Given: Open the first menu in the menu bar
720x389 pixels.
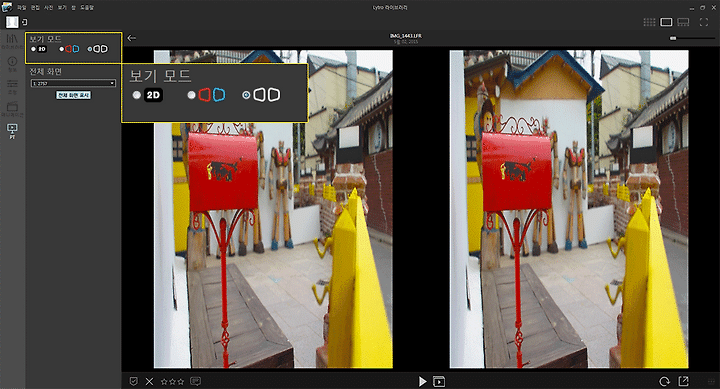Looking at the screenshot, I should coord(21,7).
